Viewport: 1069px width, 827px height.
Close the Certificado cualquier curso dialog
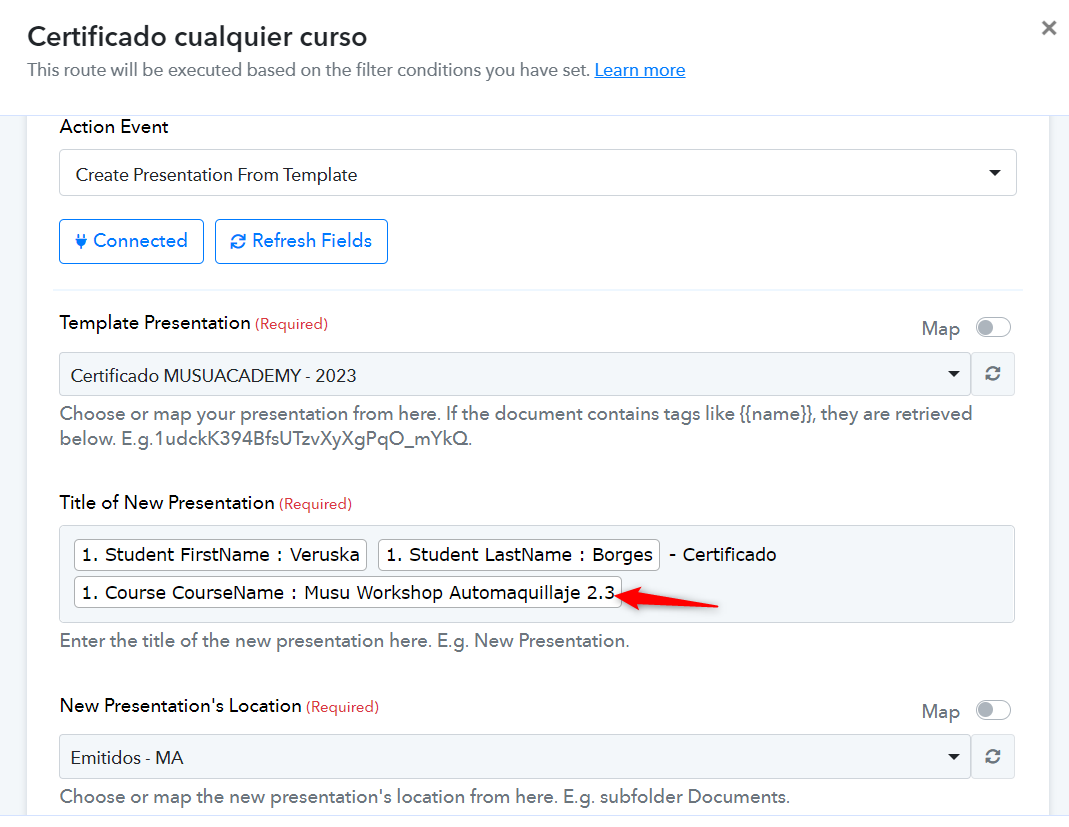pyautogui.click(x=1049, y=28)
